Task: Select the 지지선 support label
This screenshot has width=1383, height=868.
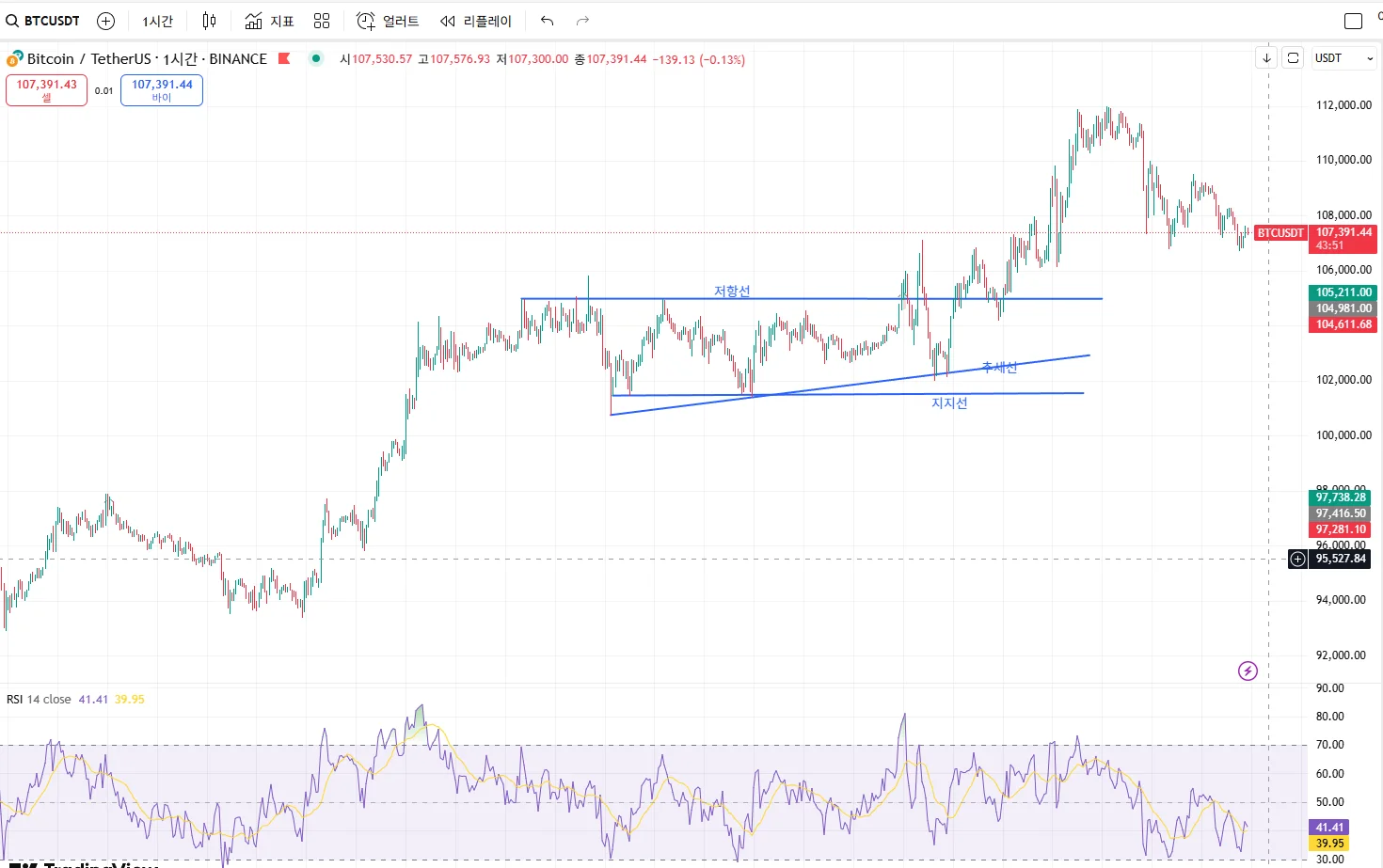Action: coord(949,402)
